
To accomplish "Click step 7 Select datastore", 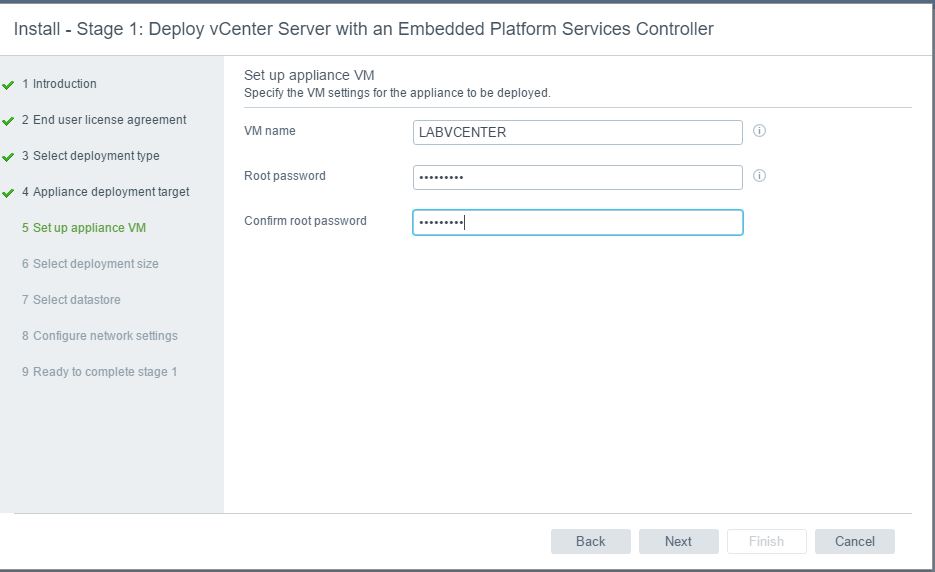I will (x=71, y=299).
